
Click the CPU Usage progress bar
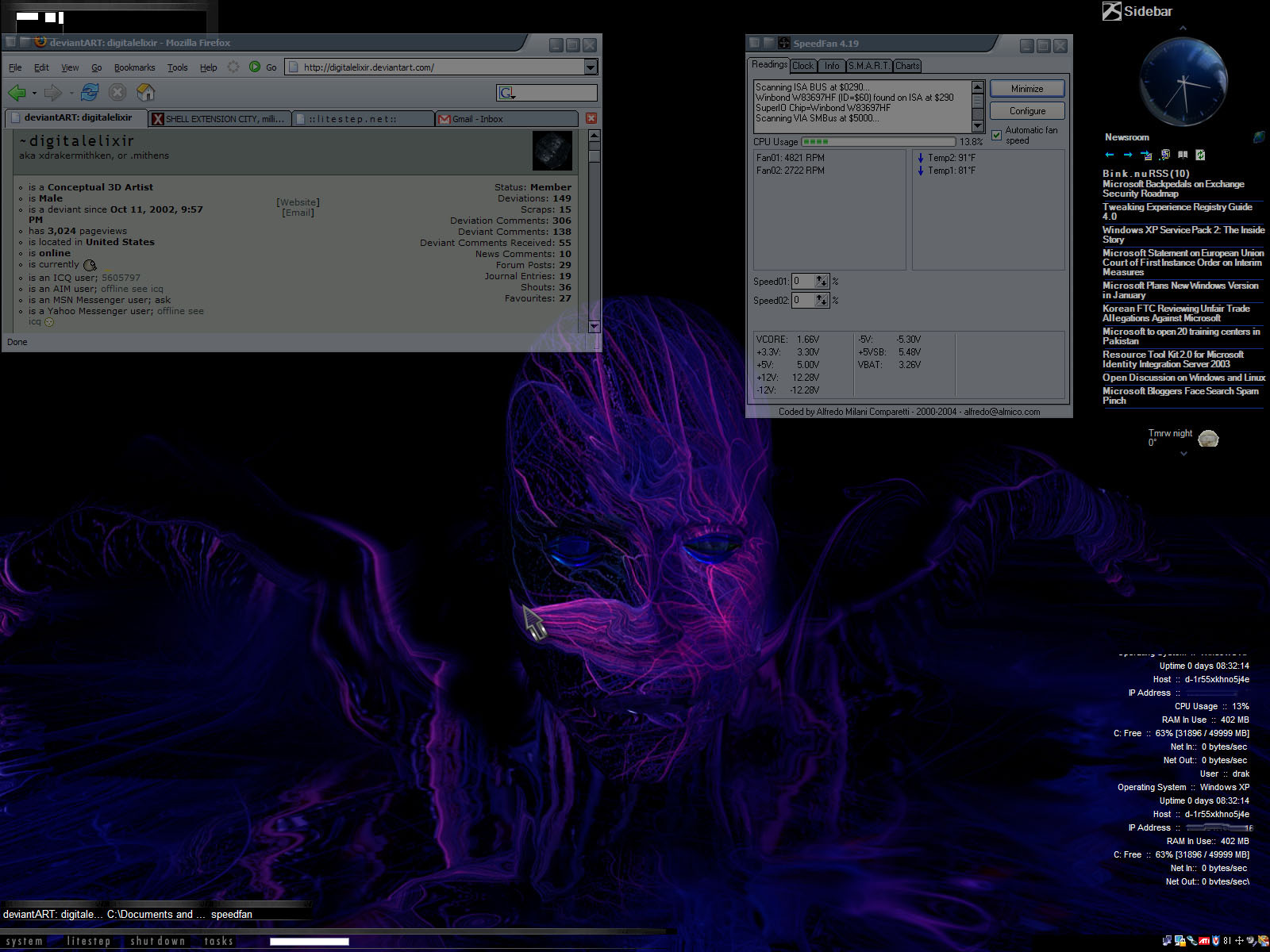pos(878,142)
